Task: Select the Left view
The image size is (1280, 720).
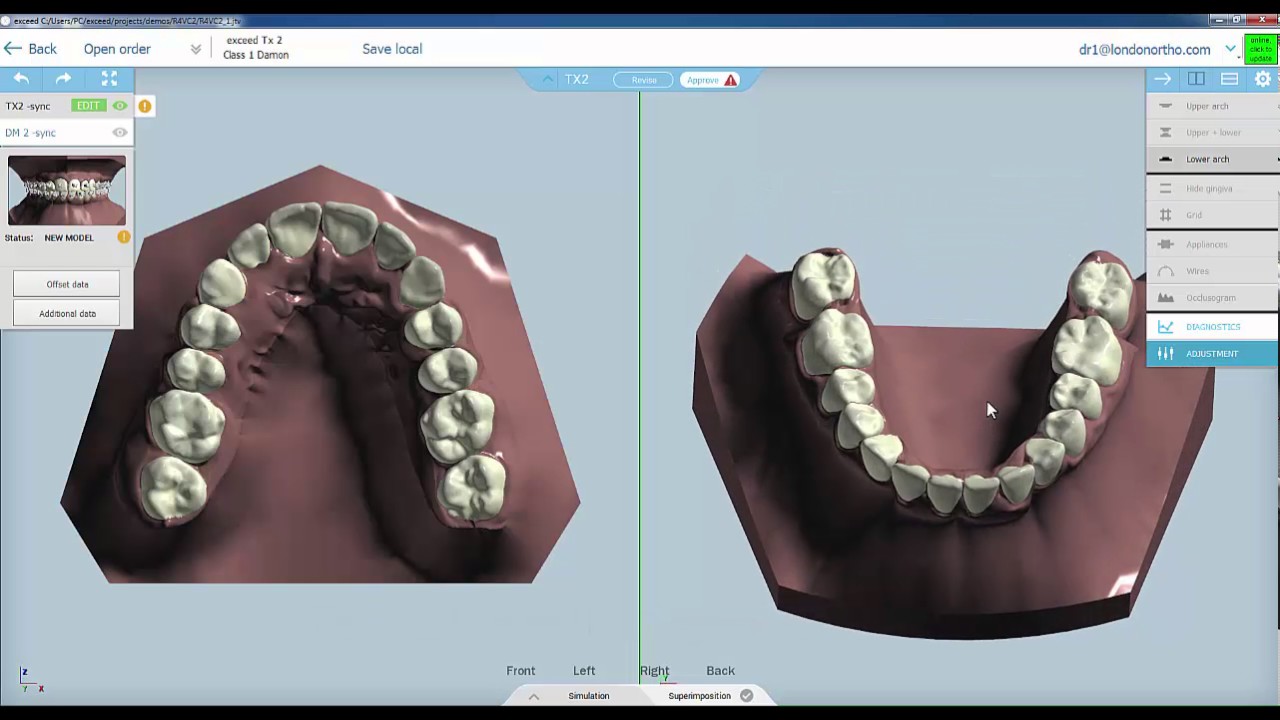Action: pyautogui.click(x=584, y=671)
